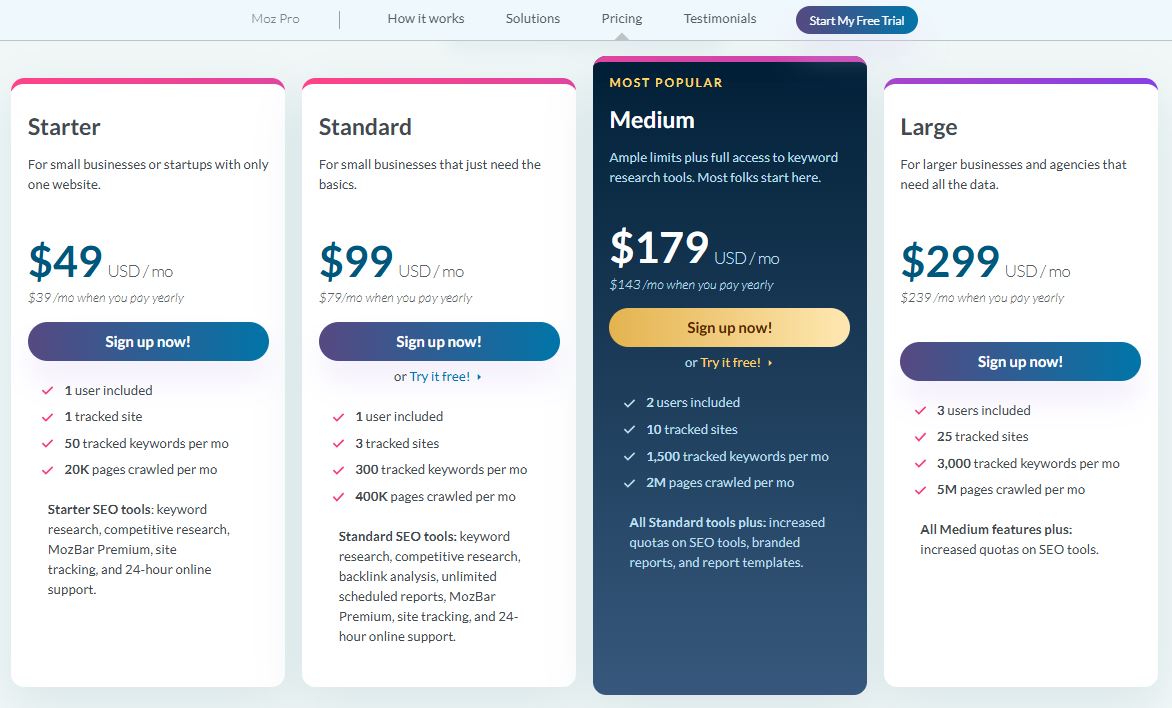
Task: Sign up for the Medium plan
Action: pos(729,328)
